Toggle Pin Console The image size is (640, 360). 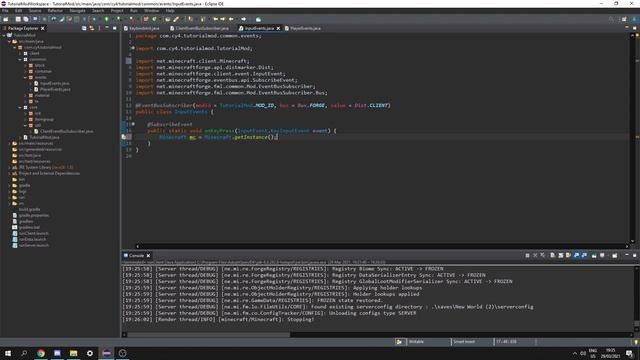coord(593,255)
